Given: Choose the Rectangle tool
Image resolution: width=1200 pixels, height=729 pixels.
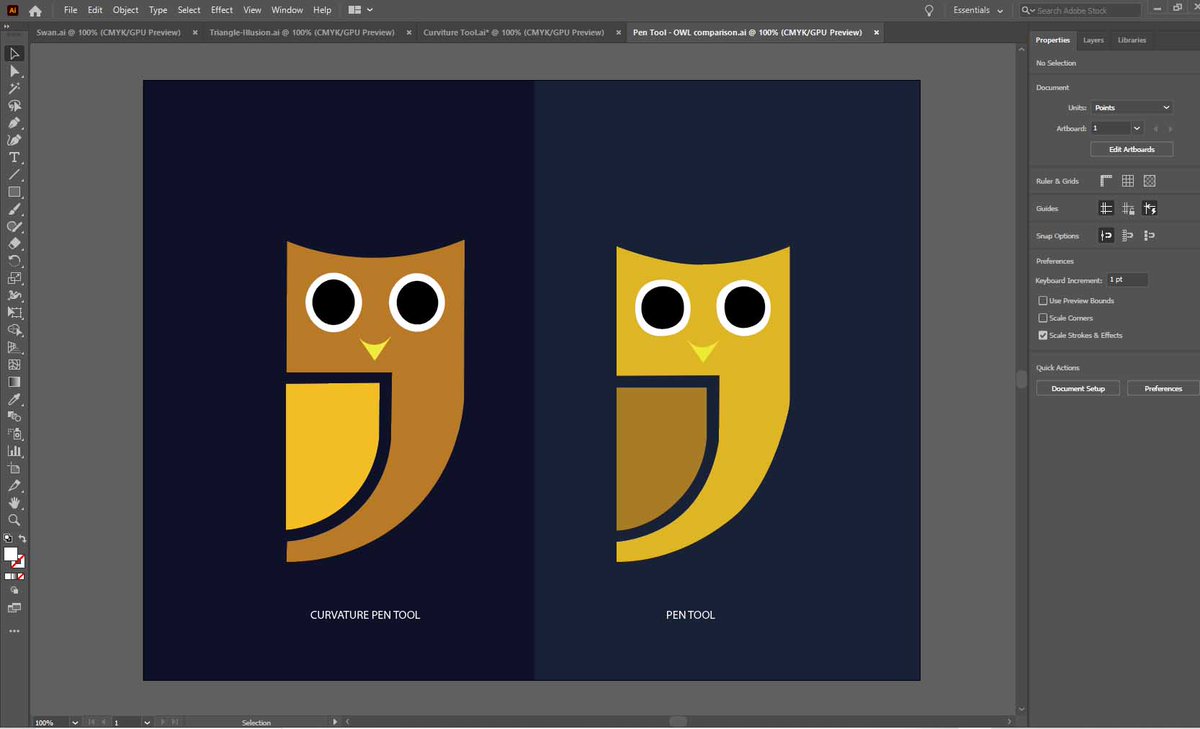Looking at the screenshot, I should tap(14, 191).
